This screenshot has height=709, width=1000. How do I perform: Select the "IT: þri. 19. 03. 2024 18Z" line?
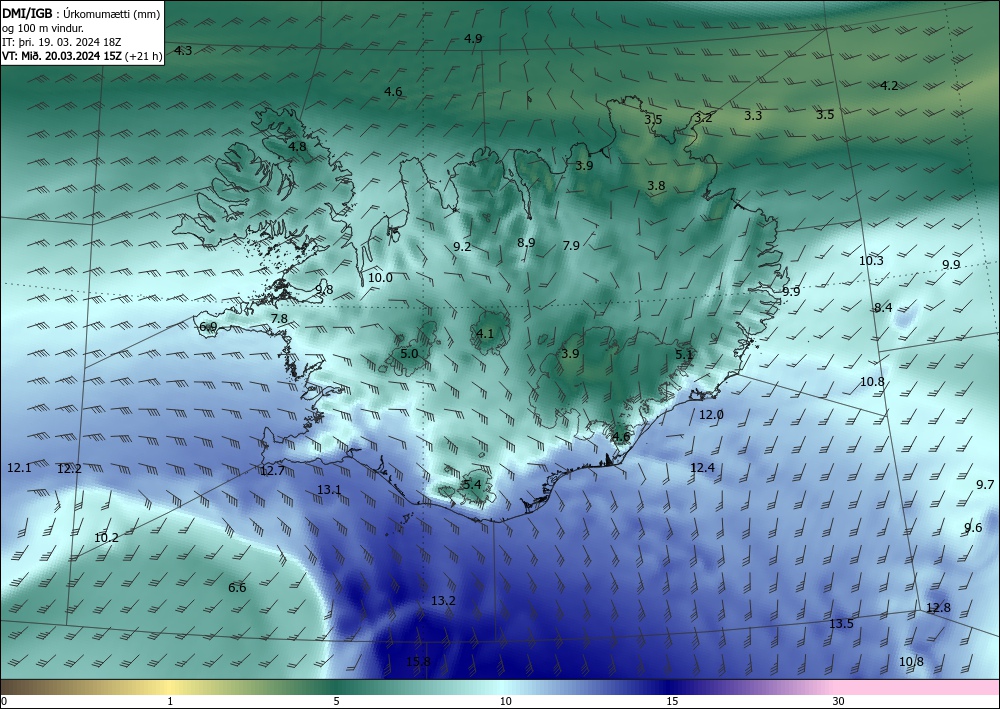point(62,41)
